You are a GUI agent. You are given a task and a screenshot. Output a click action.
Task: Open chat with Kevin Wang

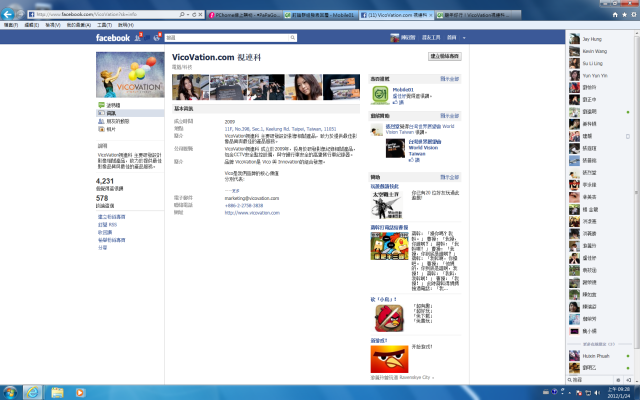pos(598,51)
